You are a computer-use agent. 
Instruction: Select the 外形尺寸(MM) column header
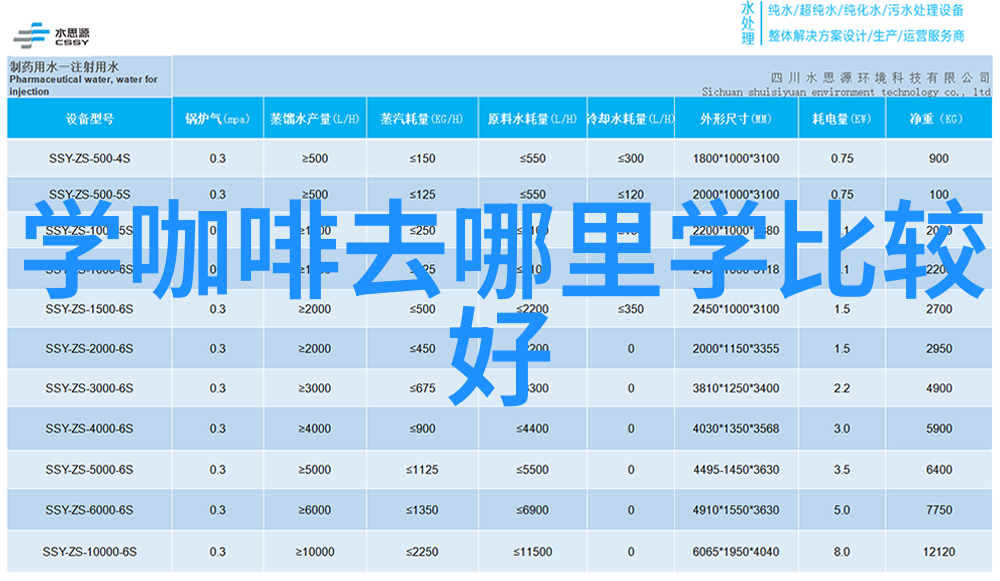[x=736, y=119]
